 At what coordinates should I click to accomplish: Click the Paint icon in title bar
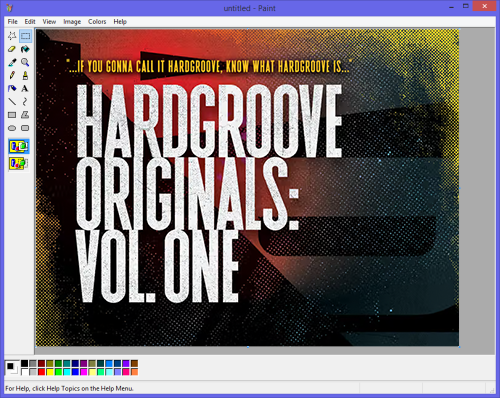click(x=9, y=7)
